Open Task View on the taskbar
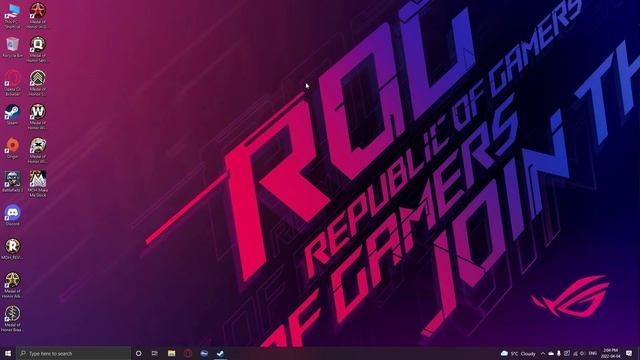 coord(155,353)
